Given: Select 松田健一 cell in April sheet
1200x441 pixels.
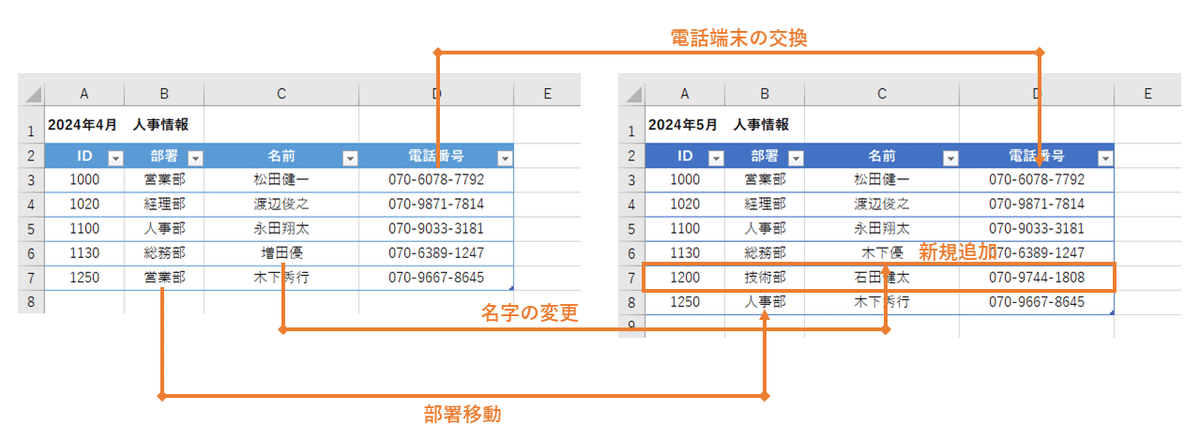Looking at the screenshot, I should [282, 180].
